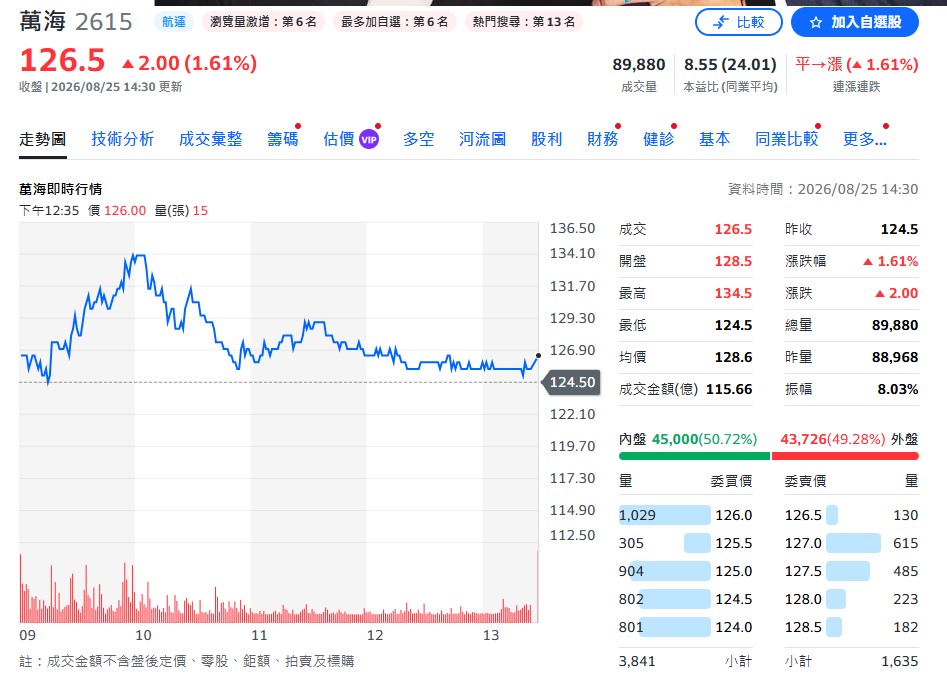Click the 124.50 price marker on chart

[572, 382]
